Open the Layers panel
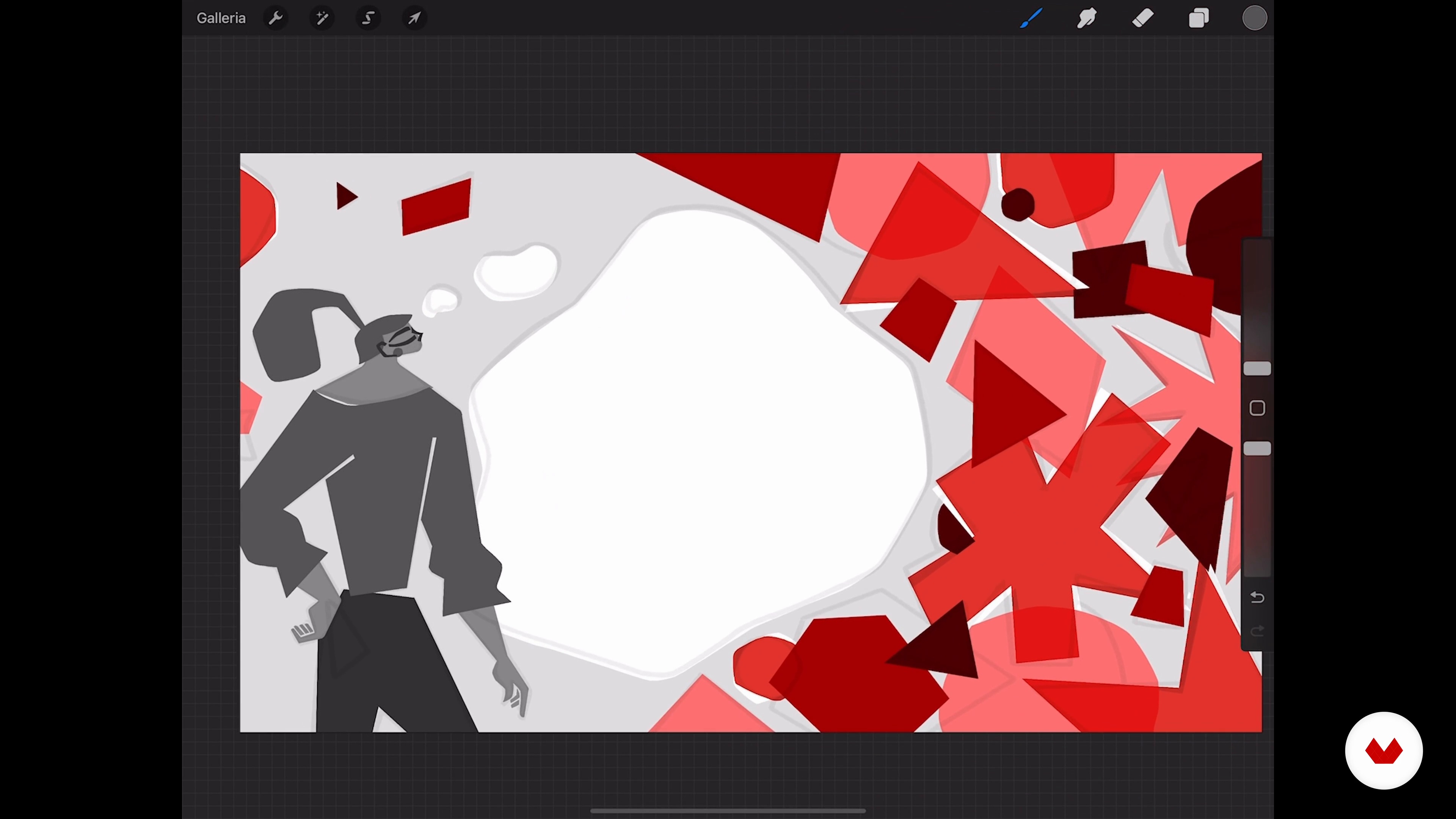The width and height of the screenshot is (1456, 819). pos(1198,18)
